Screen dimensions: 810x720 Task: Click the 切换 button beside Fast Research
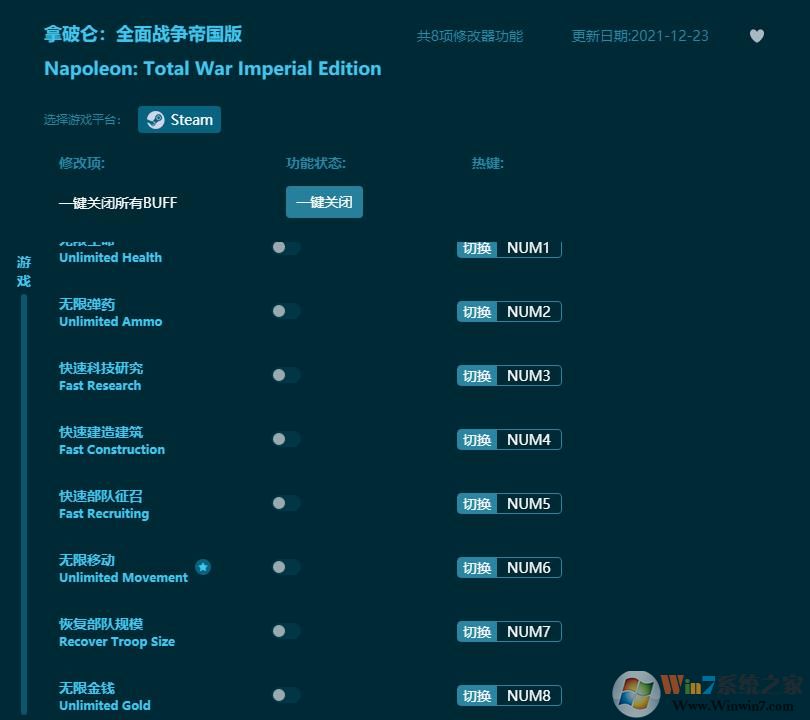(x=476, y=375)
